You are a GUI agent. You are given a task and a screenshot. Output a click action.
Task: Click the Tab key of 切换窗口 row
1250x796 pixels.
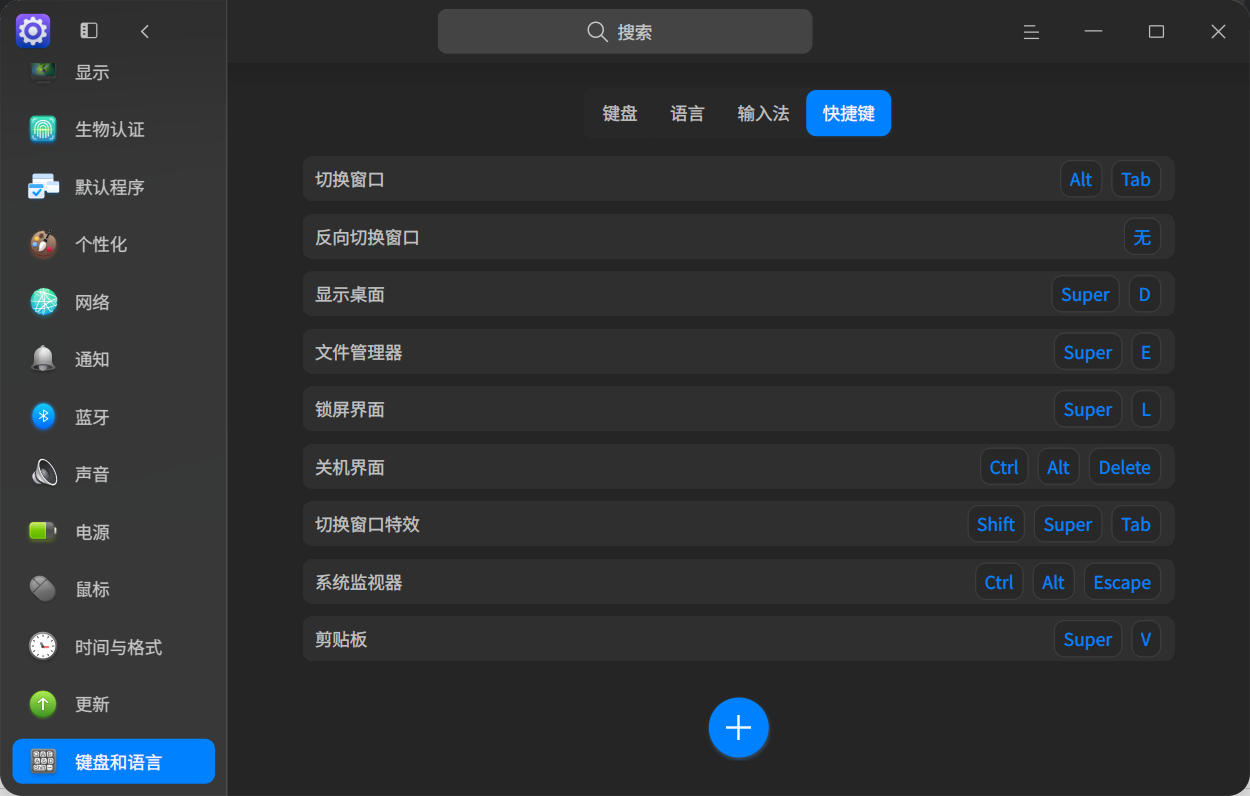(1136, 180)
